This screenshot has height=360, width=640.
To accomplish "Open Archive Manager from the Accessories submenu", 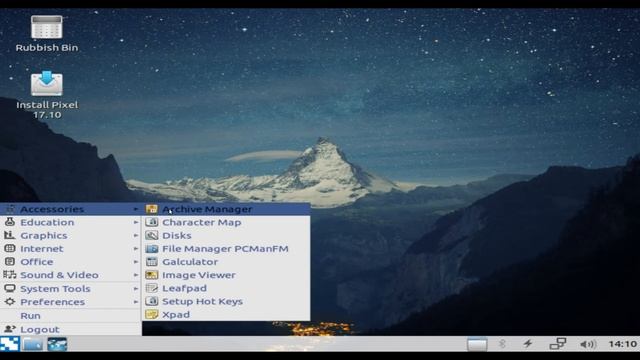I will click(x=226, y=209).
